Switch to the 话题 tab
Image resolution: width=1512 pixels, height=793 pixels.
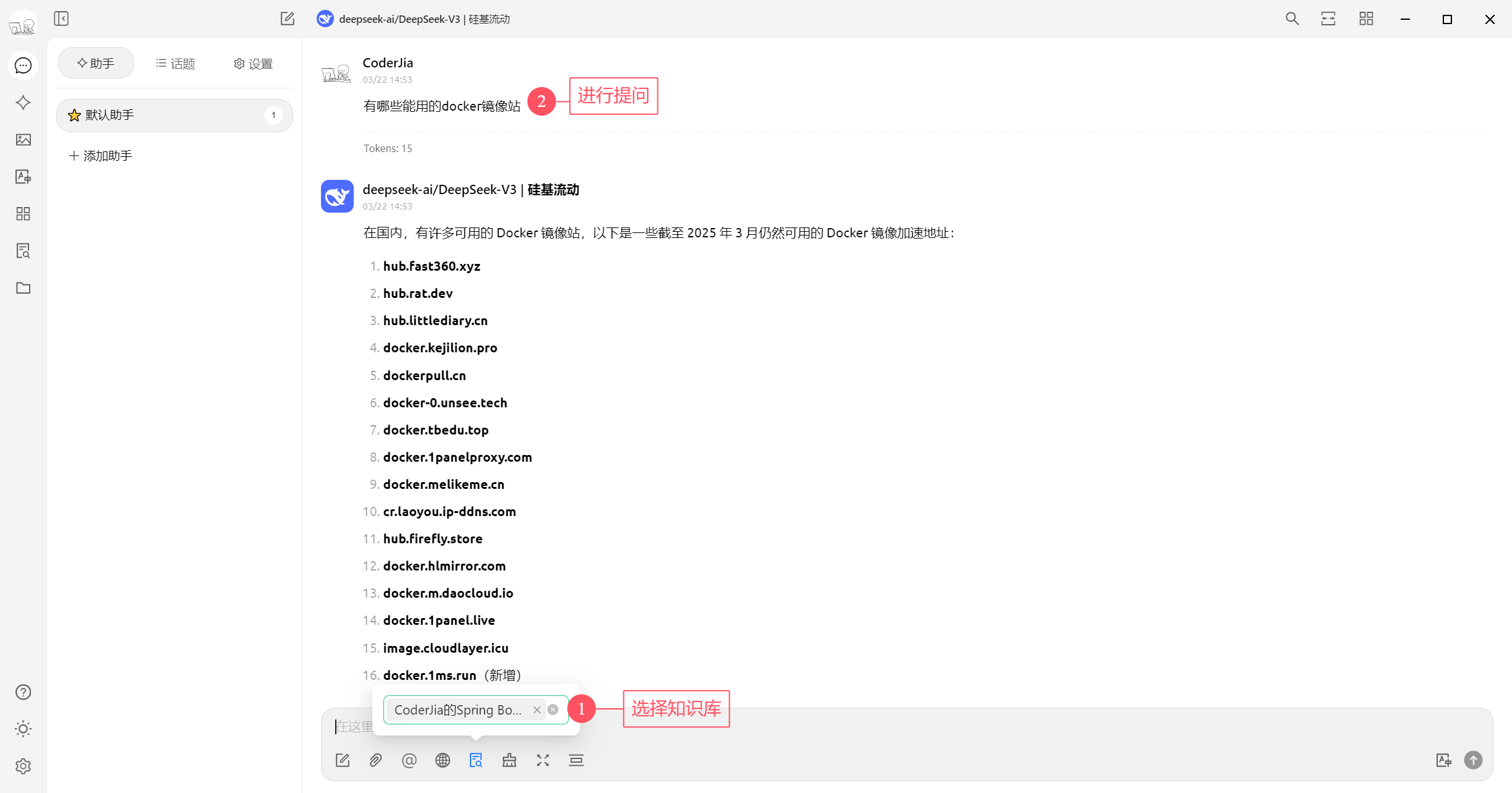click(176, 63)
